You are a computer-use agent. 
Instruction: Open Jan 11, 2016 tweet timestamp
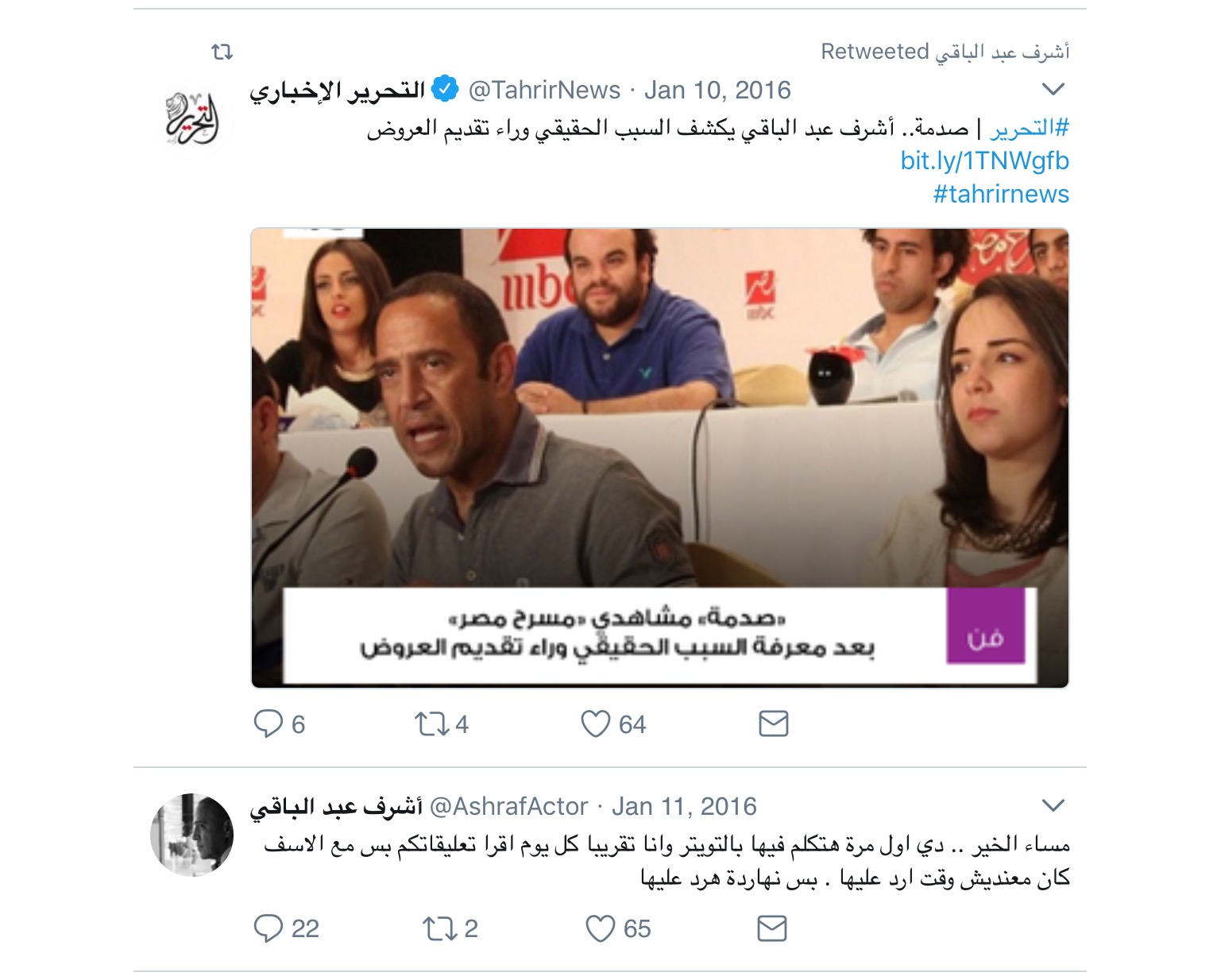(684, 806)
